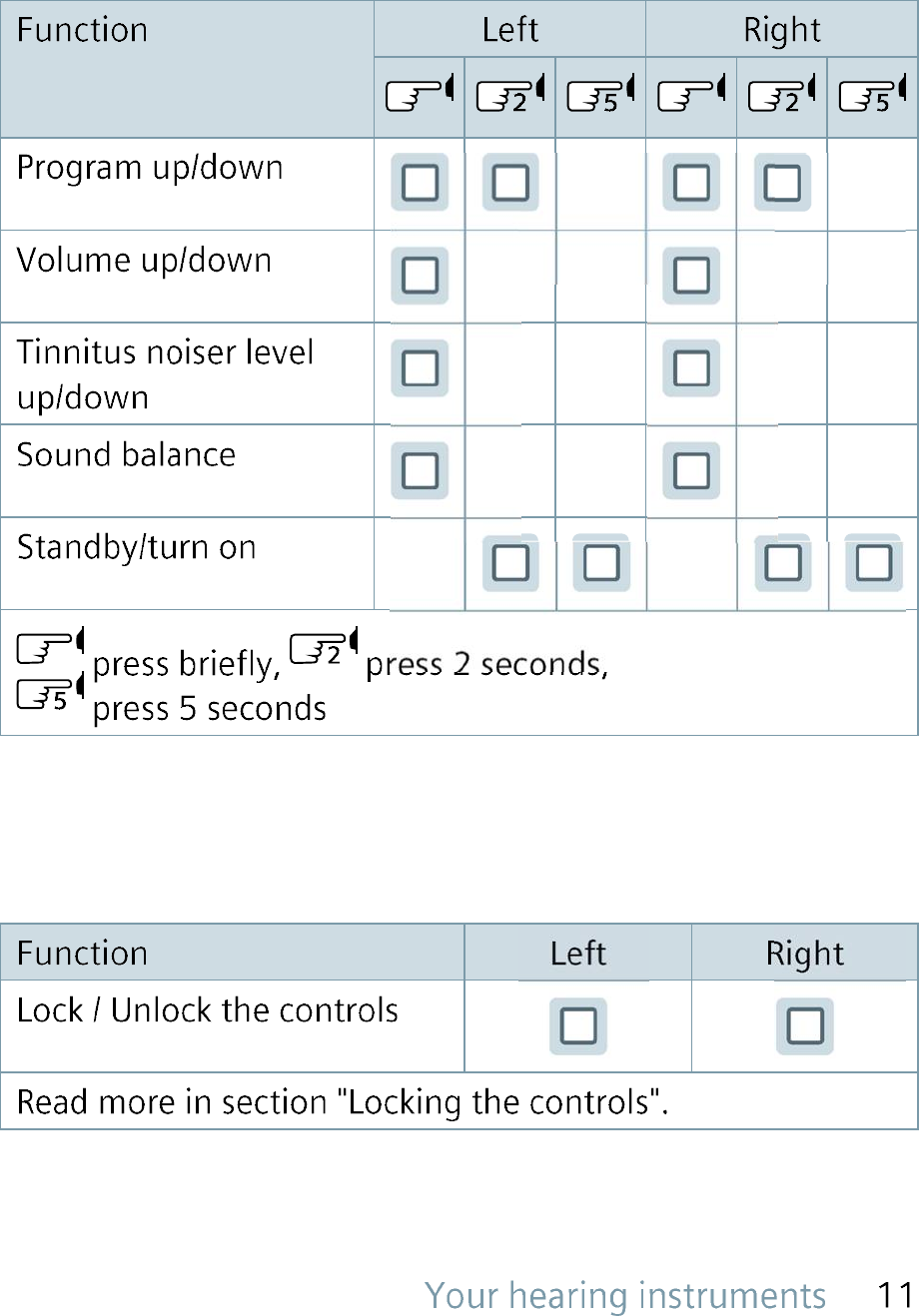This screenshot has width=919, height=1316.
Task: Check Program up/down Right 2 seconds box
Action: click(x=782, y=183)
